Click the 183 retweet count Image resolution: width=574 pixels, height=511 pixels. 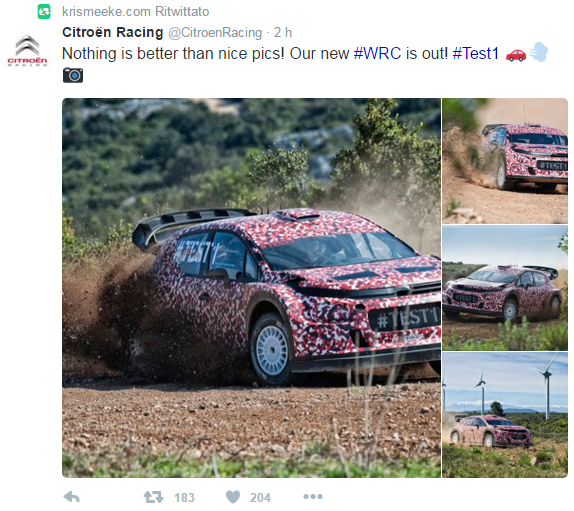[x=184, y=497]
